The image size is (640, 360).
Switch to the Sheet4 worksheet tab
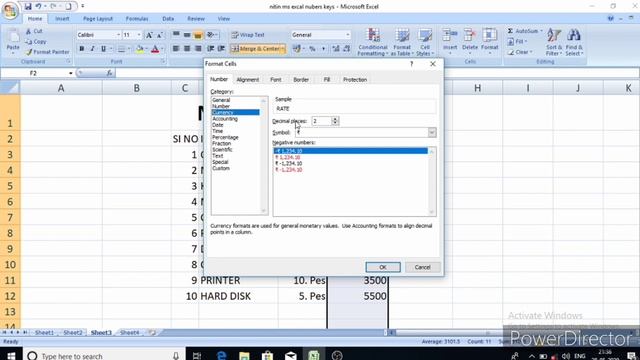point(129,333)
